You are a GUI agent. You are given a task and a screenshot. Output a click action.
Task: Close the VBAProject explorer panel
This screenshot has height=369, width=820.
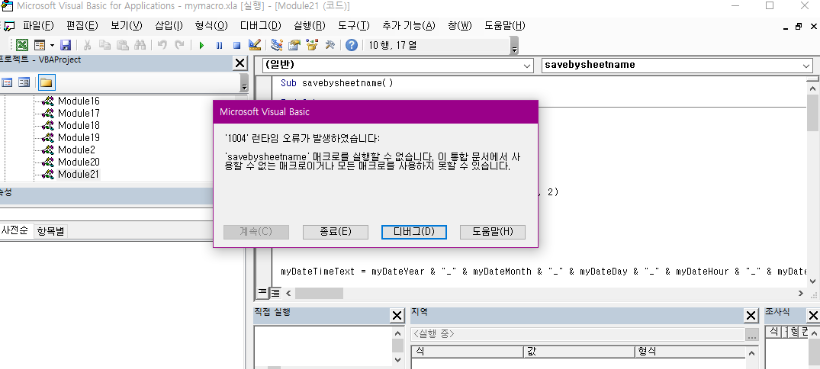tap(240, 63)
